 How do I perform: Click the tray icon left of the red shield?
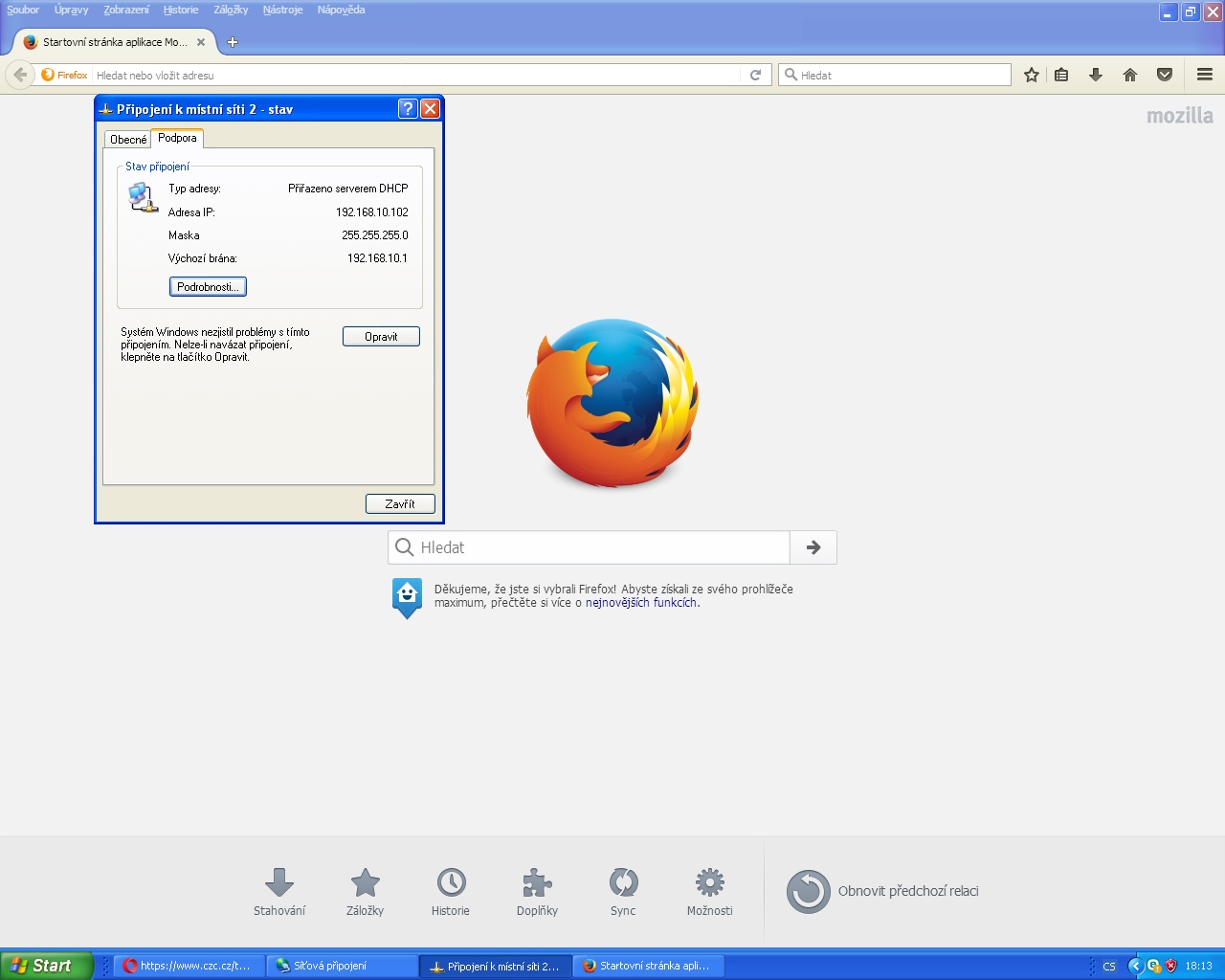pyautogui.click(x=1153, y=966)
